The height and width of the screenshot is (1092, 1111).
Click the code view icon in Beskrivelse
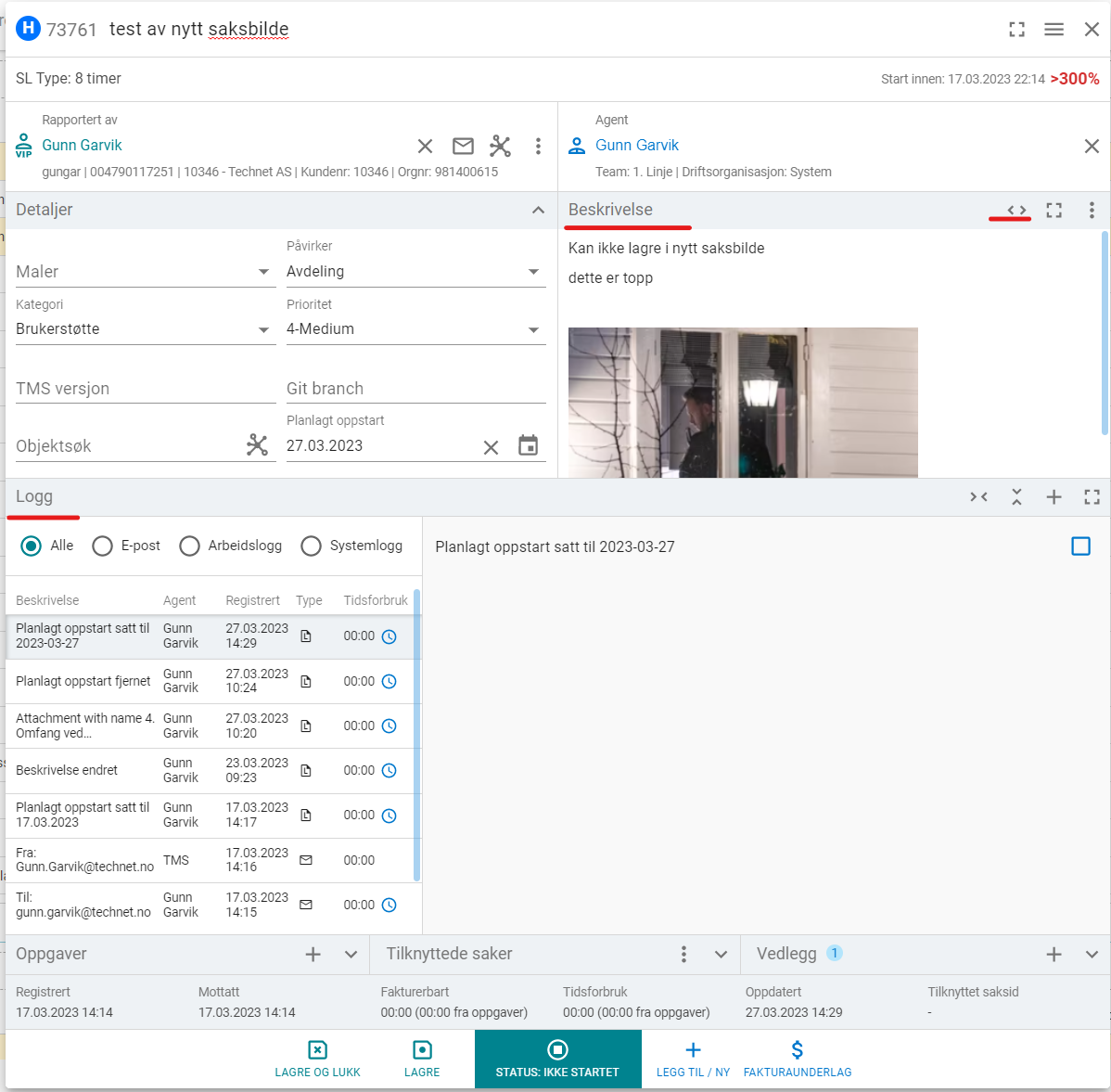1016,211
